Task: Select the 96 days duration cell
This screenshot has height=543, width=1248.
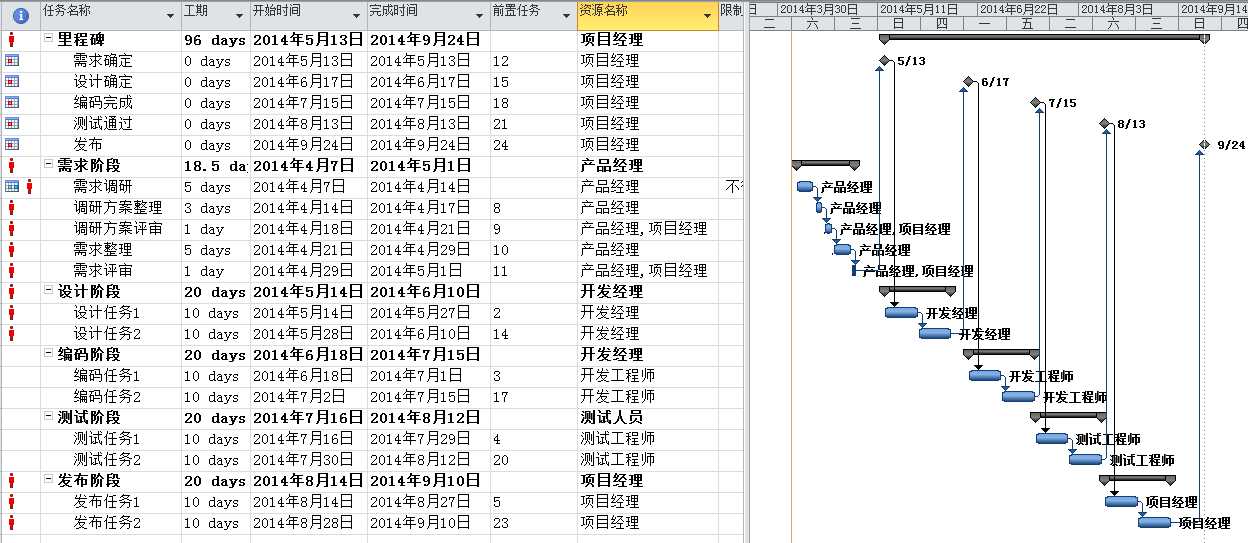Action: 215,40
